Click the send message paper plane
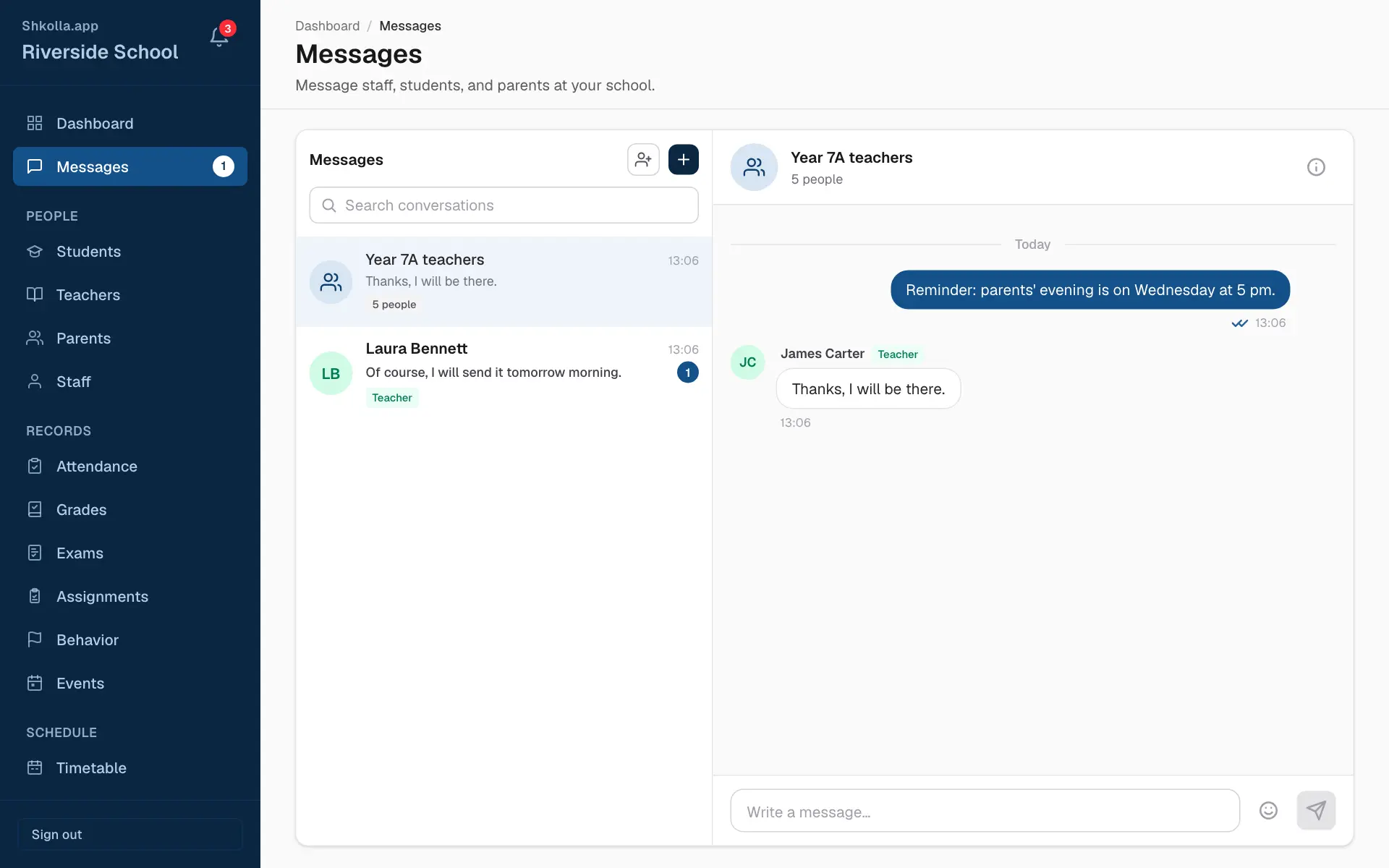This screenshot has height=868, width=1389. (1316, 811)
